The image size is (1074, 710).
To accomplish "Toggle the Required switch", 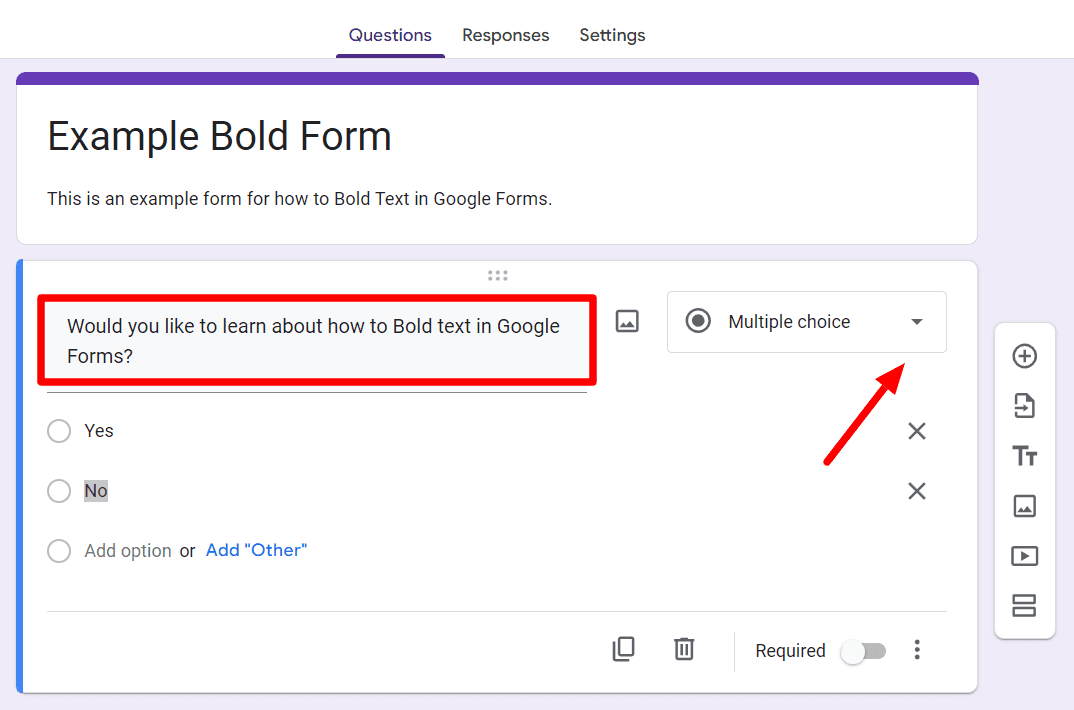I will pyautogui.click(x=863, y=650).
